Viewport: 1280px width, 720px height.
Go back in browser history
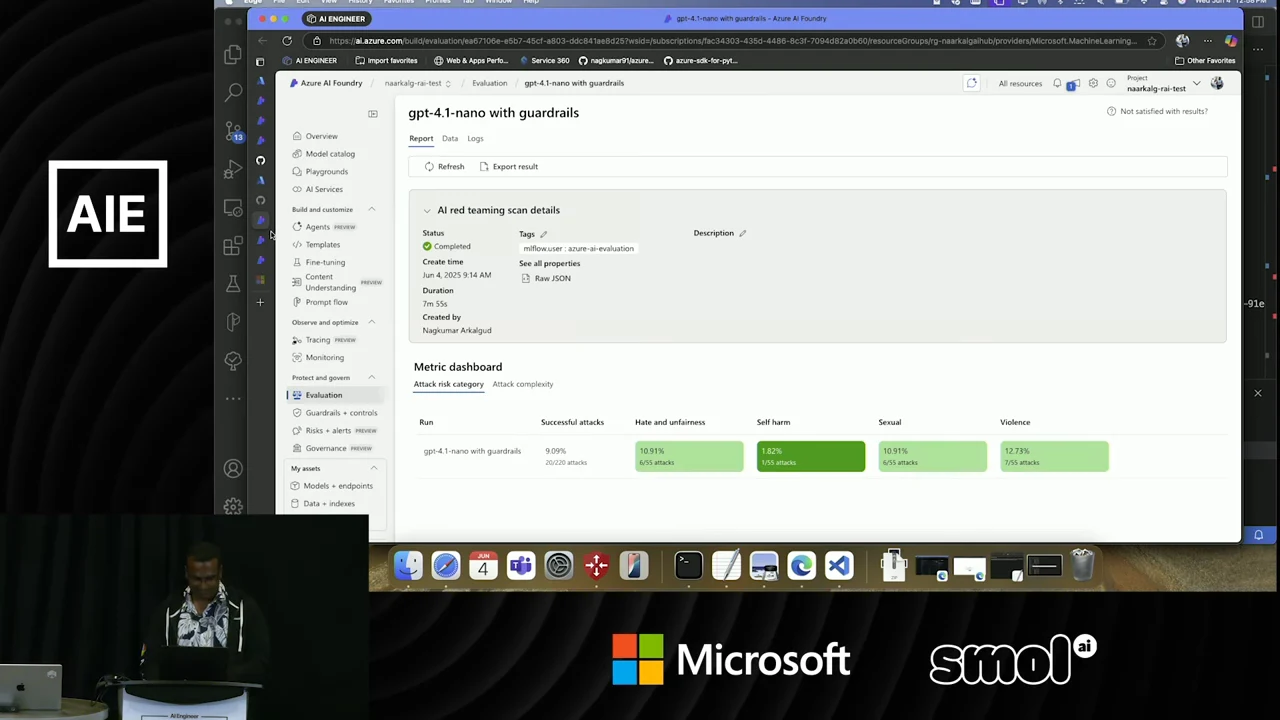point(262,41)
